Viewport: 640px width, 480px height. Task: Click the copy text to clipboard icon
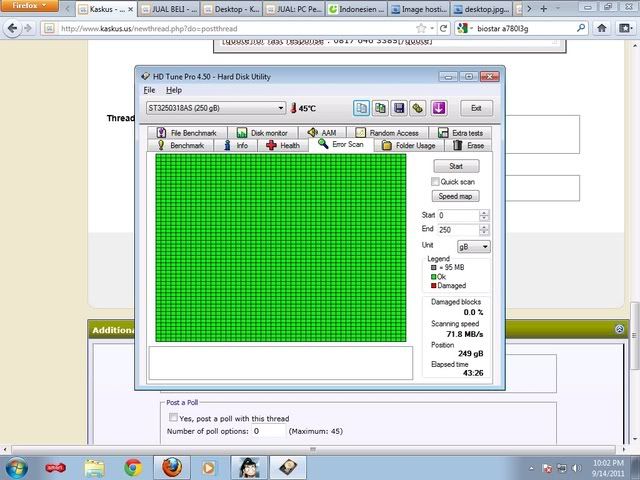pyautogui.click(x=361, y=108)
